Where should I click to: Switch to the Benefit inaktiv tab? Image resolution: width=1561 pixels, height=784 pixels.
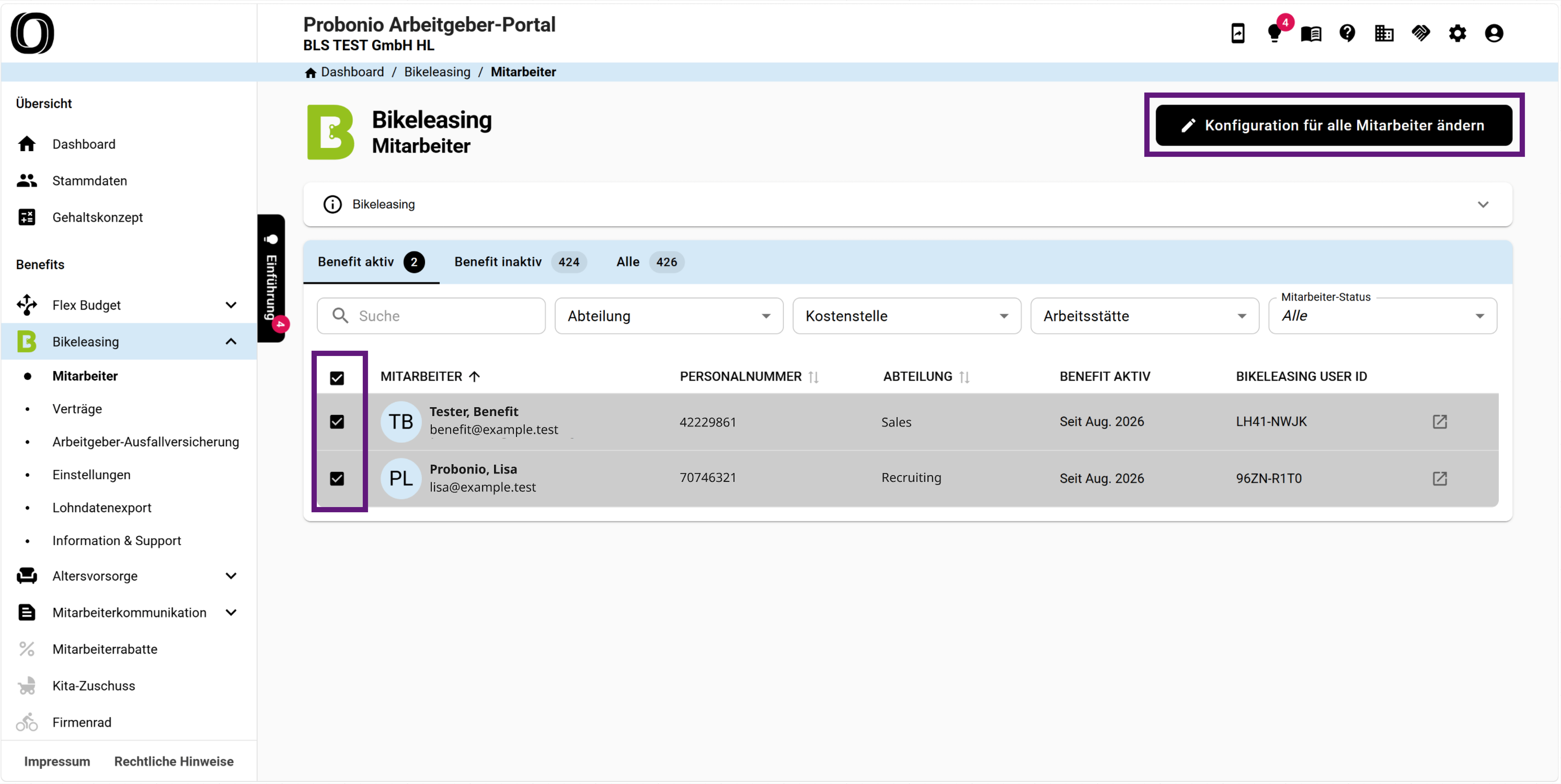(520, 262)
